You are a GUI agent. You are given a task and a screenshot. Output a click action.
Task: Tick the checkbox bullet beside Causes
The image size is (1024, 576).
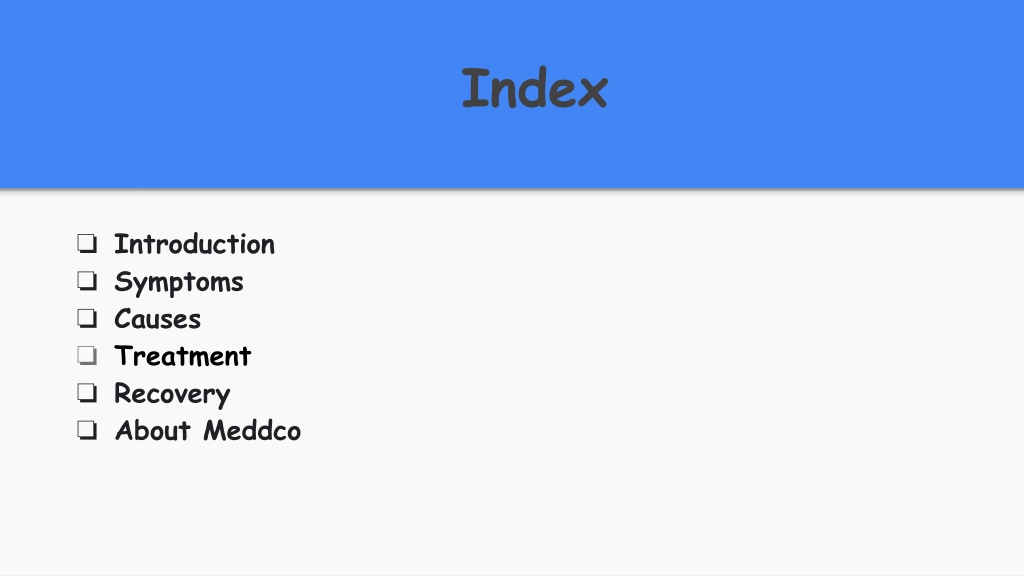(87, 318)
